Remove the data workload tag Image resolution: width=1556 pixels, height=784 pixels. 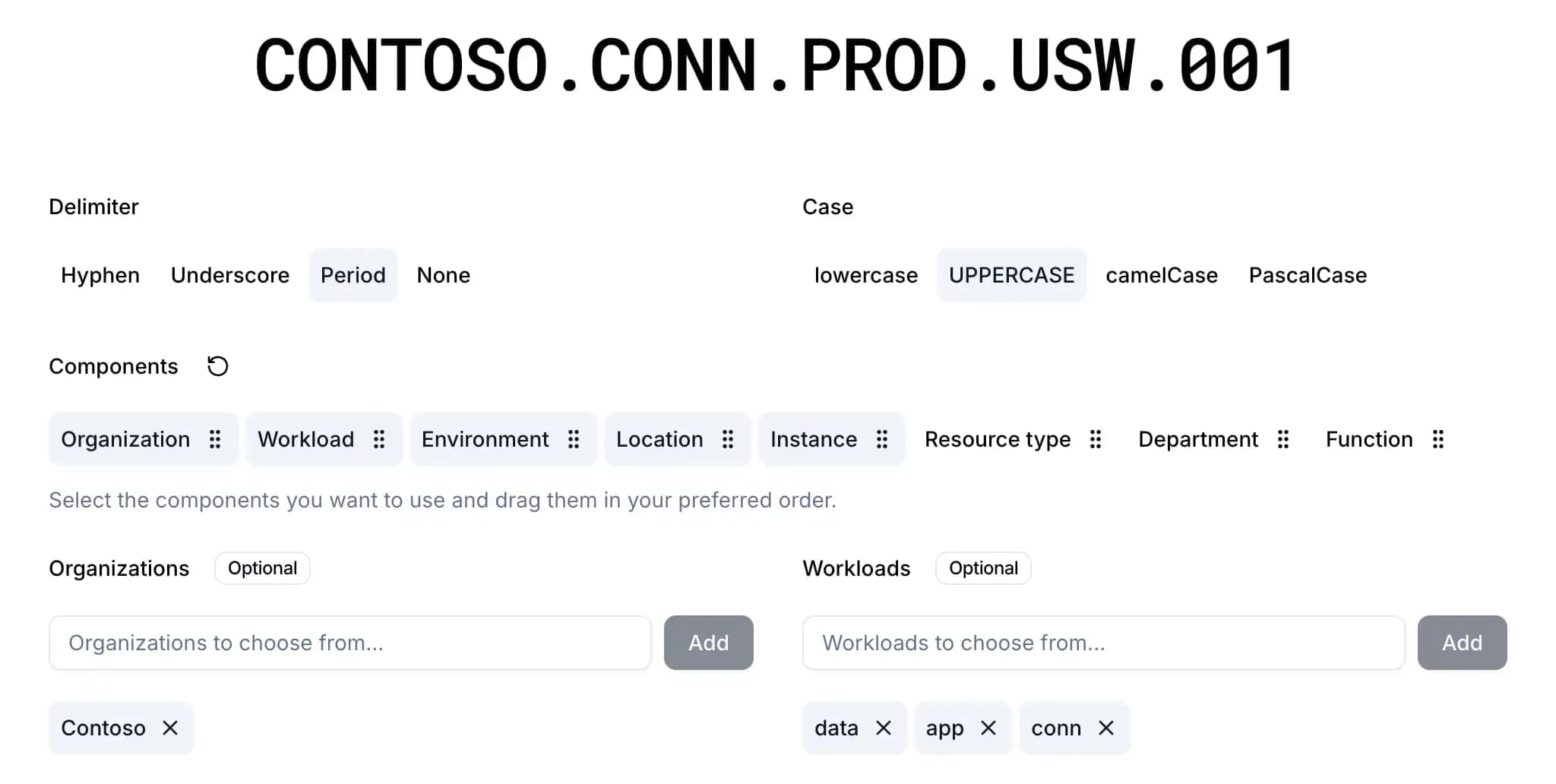pos(884,728)
